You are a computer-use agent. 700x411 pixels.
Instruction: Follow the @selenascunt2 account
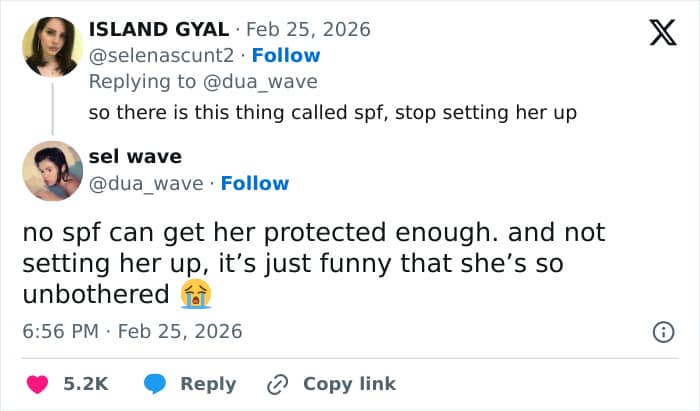point(286,55)
